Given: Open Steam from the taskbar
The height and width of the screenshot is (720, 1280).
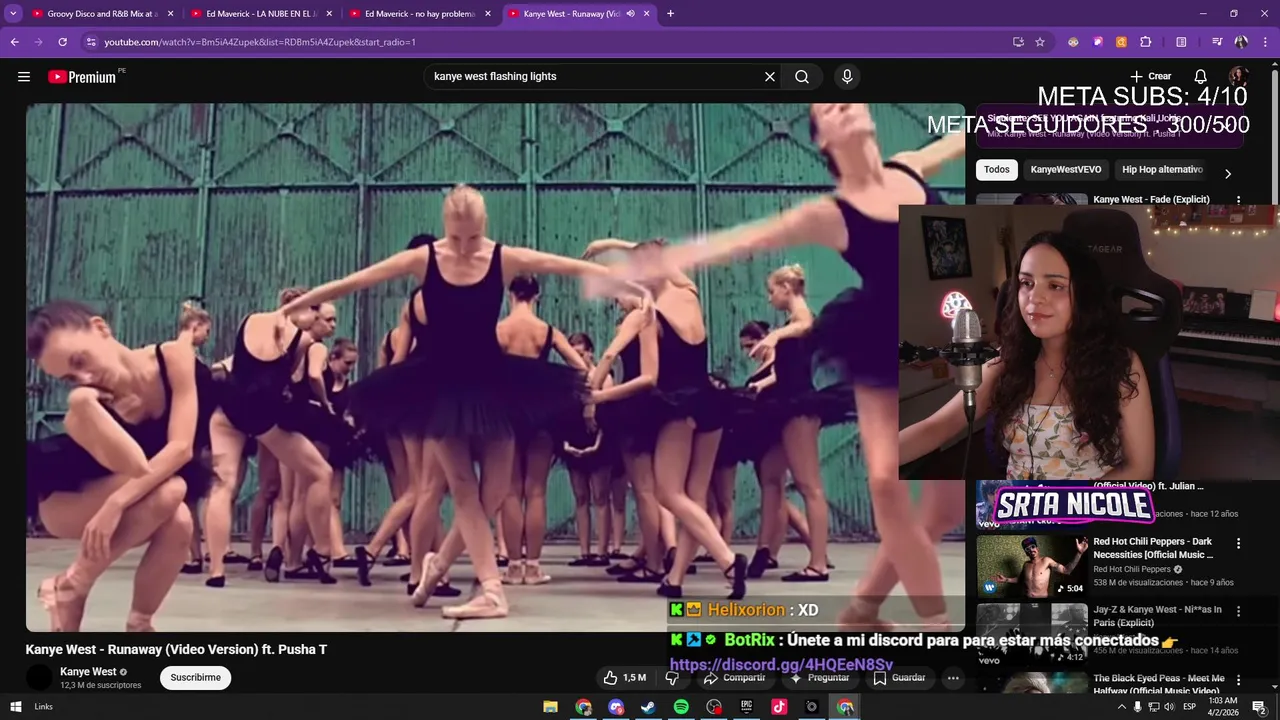Looking at the screenshot, I should click(x=648, y=707).
